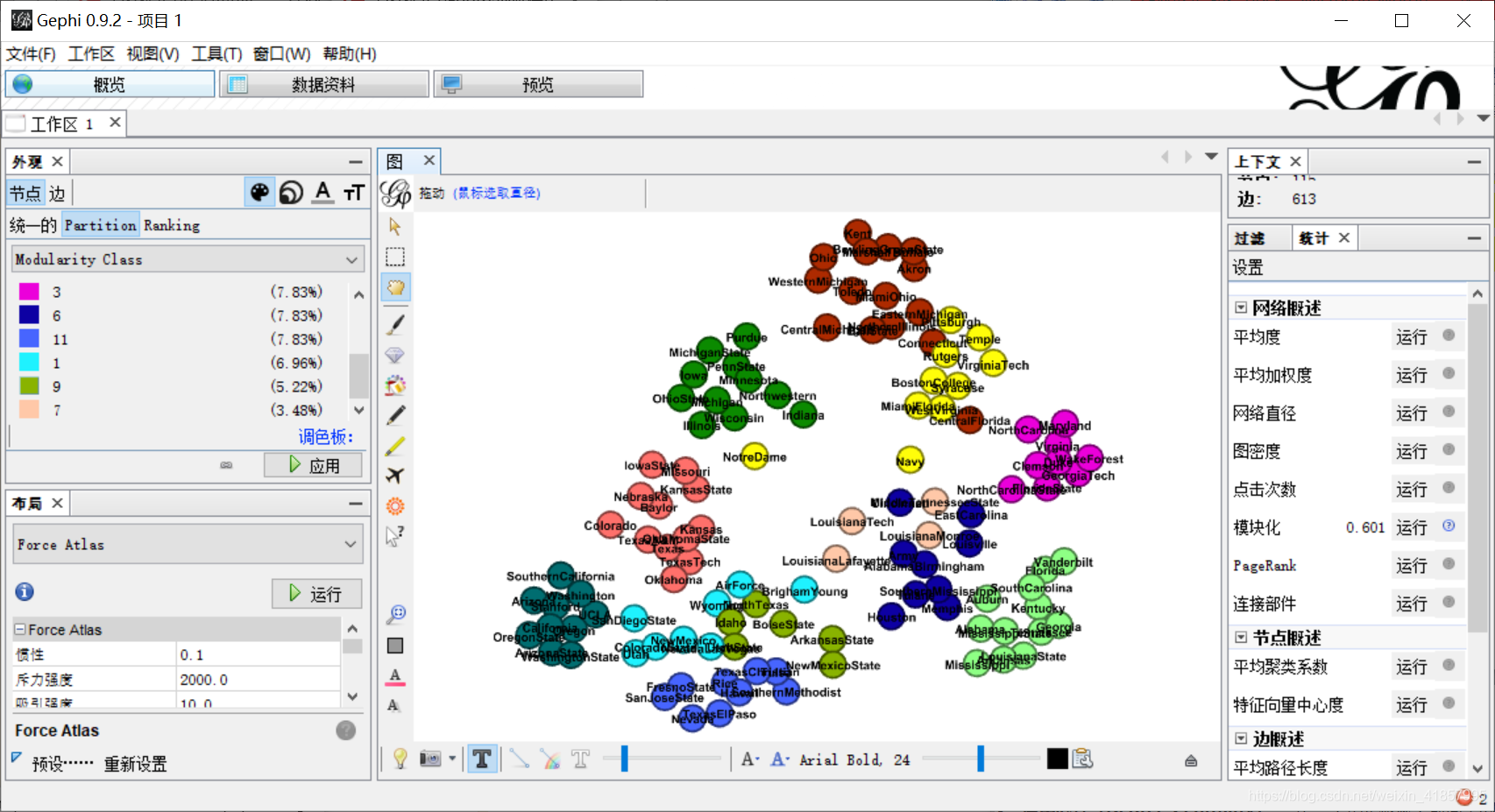The width and height of the screenshot is (1495, 812).
Task: Toggle the 边 edges button
Action: tap(57, 194)
